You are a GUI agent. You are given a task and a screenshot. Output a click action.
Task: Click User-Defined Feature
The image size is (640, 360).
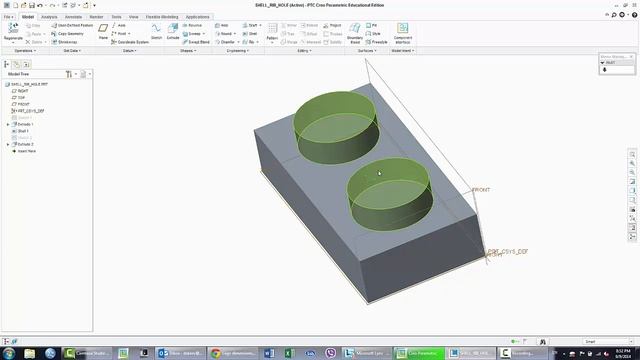(x=72, y=25)
